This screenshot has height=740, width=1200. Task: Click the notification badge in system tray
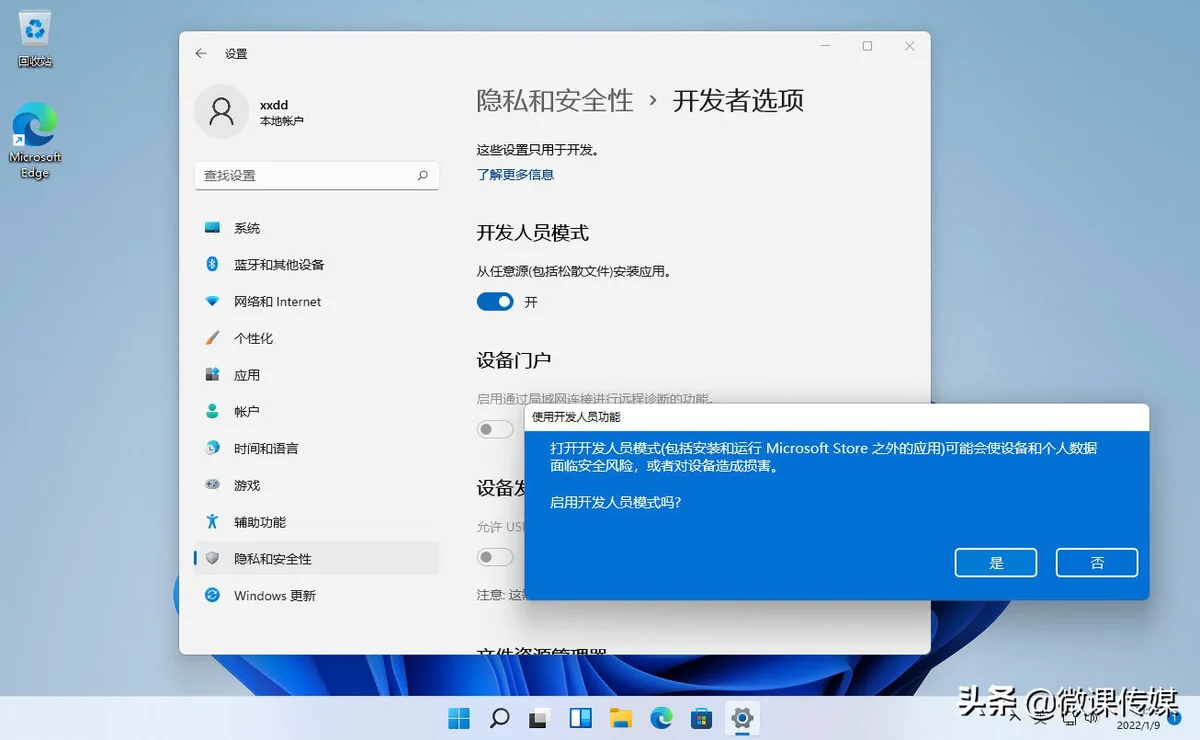click(1175, 718)
